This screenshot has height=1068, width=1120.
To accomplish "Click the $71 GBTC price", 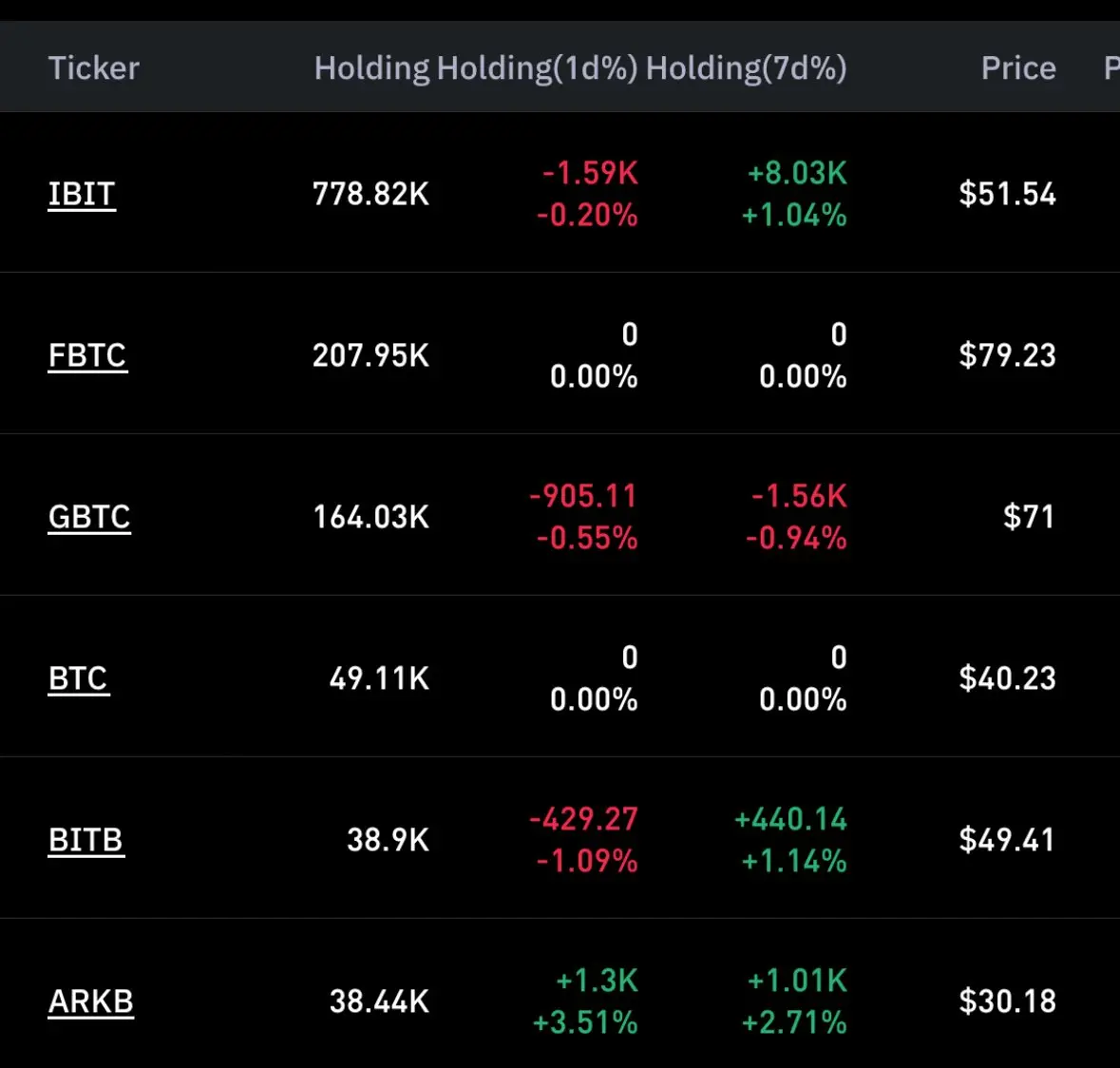I will (1029, 517).
